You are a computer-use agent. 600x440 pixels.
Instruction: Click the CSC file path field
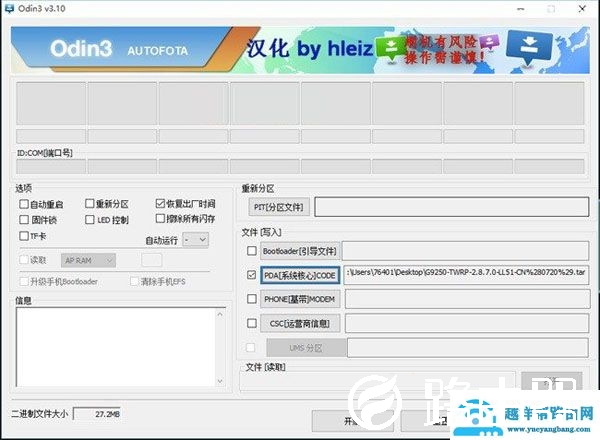coord(467,324)
